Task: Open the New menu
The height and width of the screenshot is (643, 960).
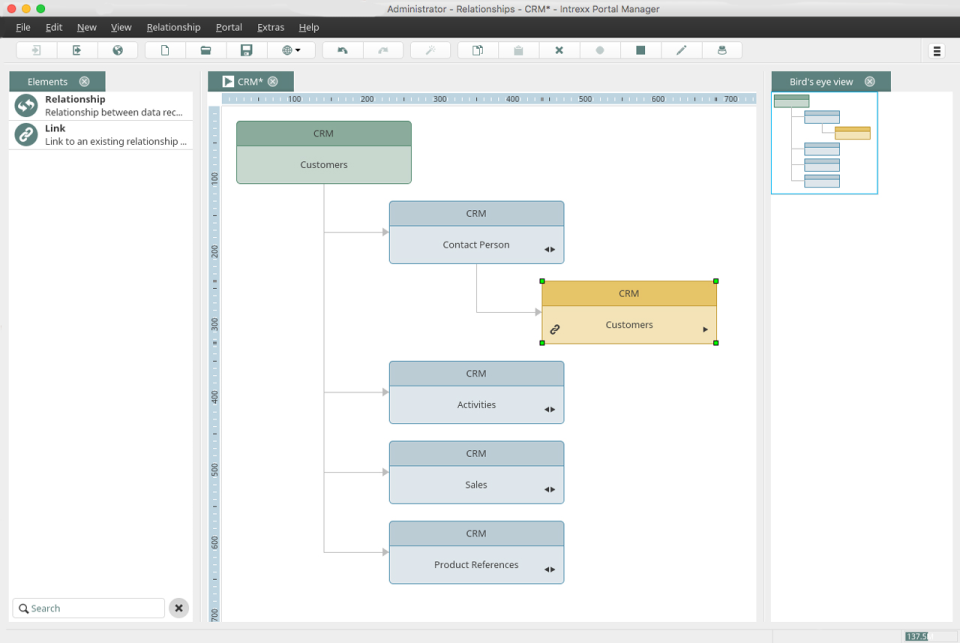Action: click(86, 27)
